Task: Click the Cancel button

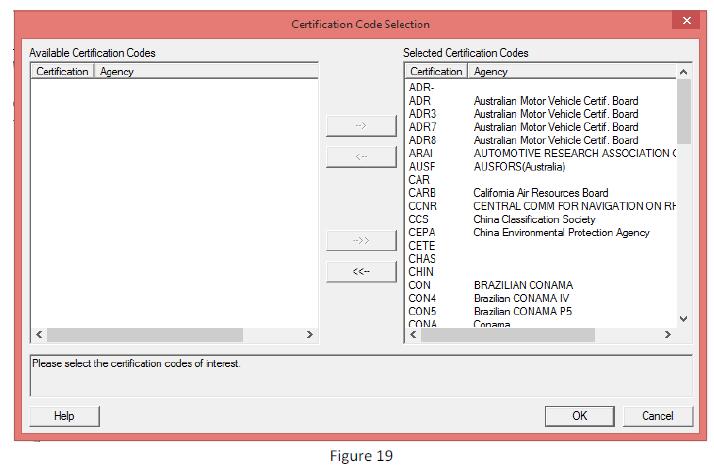Action: tap(658, 416)
